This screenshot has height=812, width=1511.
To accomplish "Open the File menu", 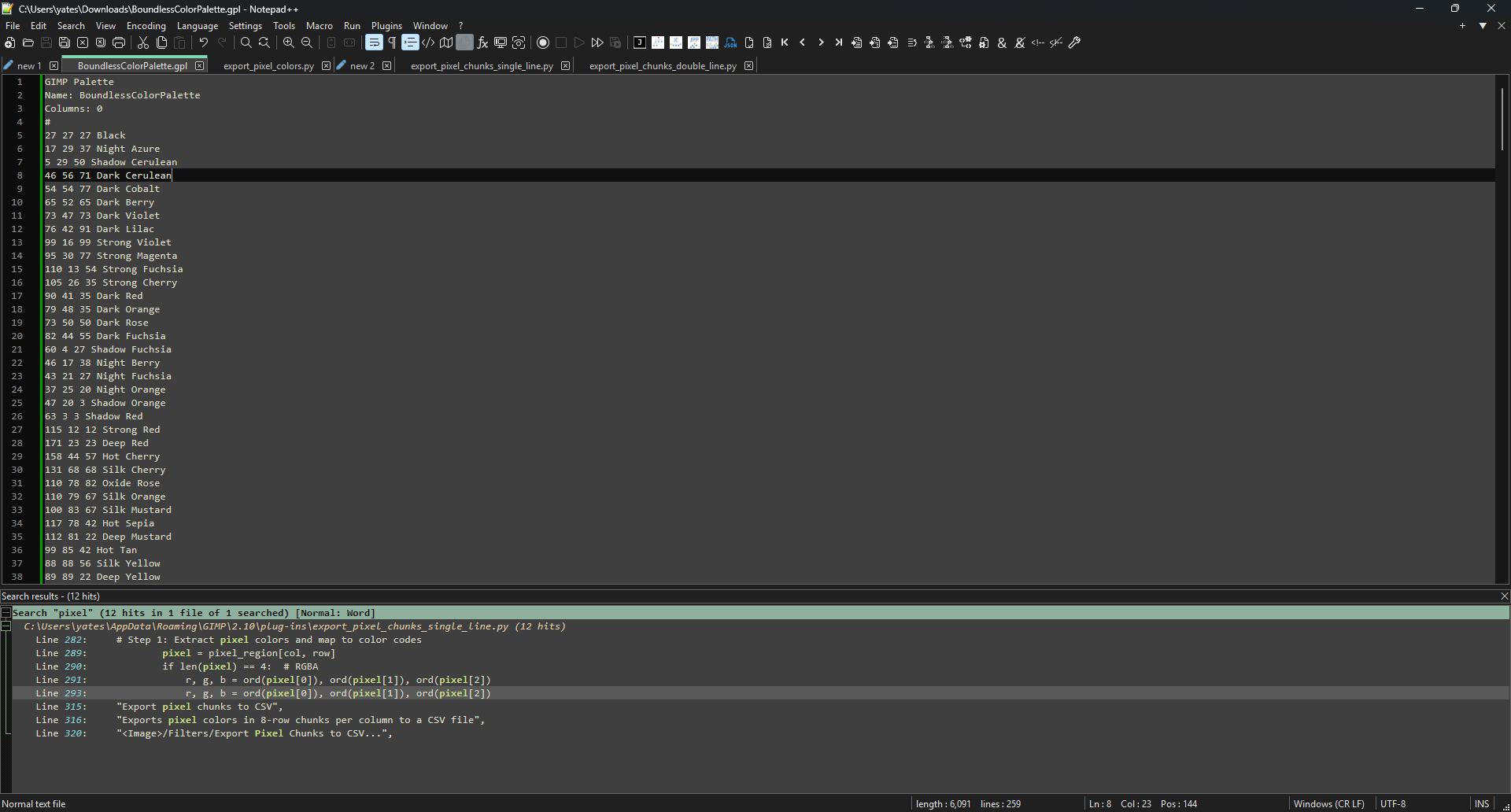I will coord(13,26).
